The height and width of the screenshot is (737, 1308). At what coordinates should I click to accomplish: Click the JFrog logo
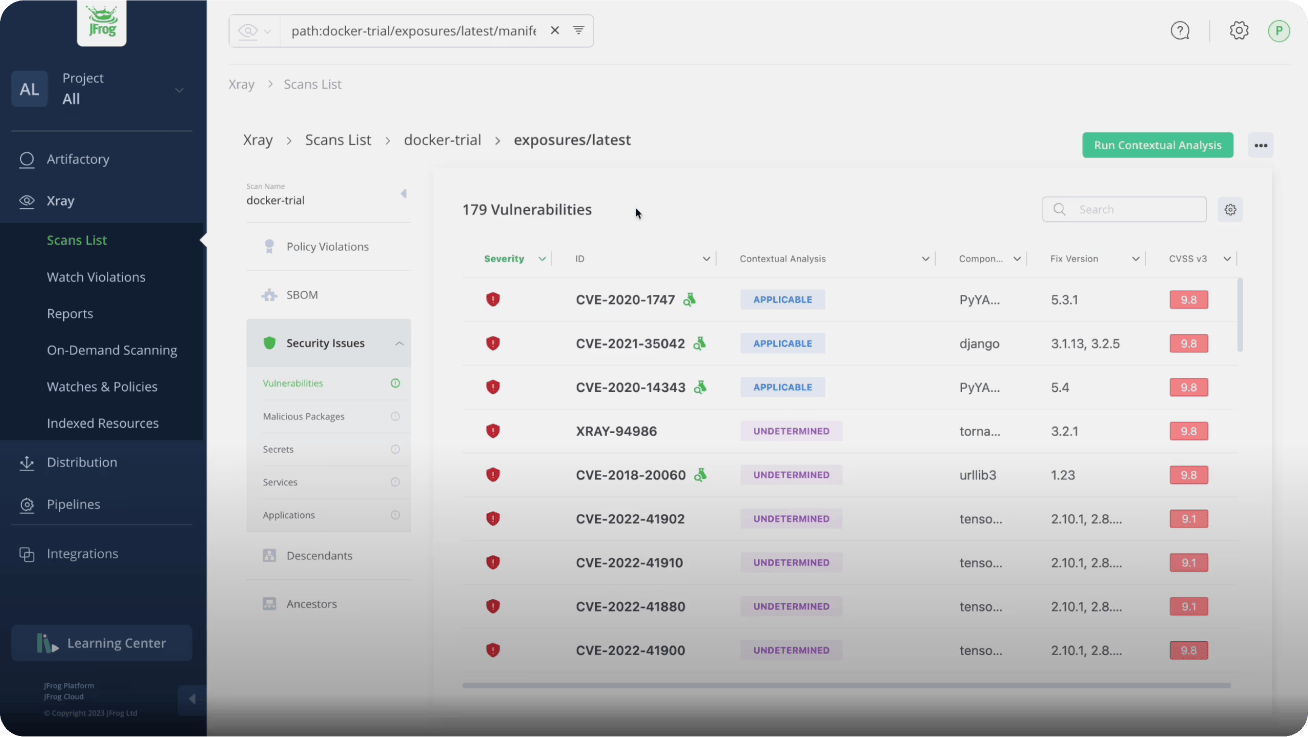click(102, 23)
